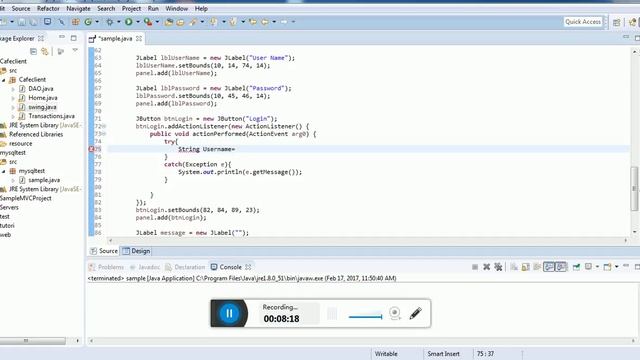Open the External Tools dropdown arrow
The width and height of the screenshot is (640, 360).
coord(157,22)
